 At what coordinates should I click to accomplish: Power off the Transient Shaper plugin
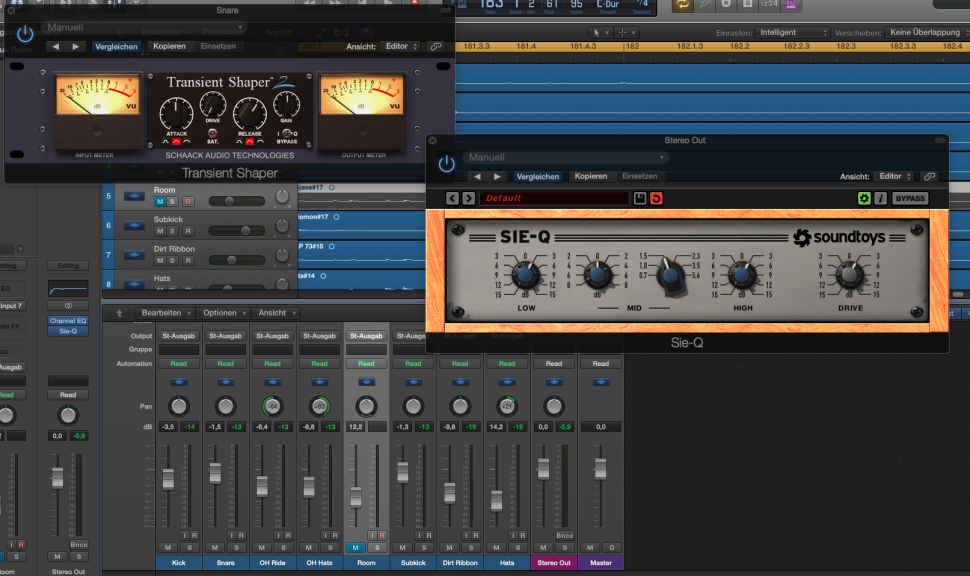tap(24, 33)
